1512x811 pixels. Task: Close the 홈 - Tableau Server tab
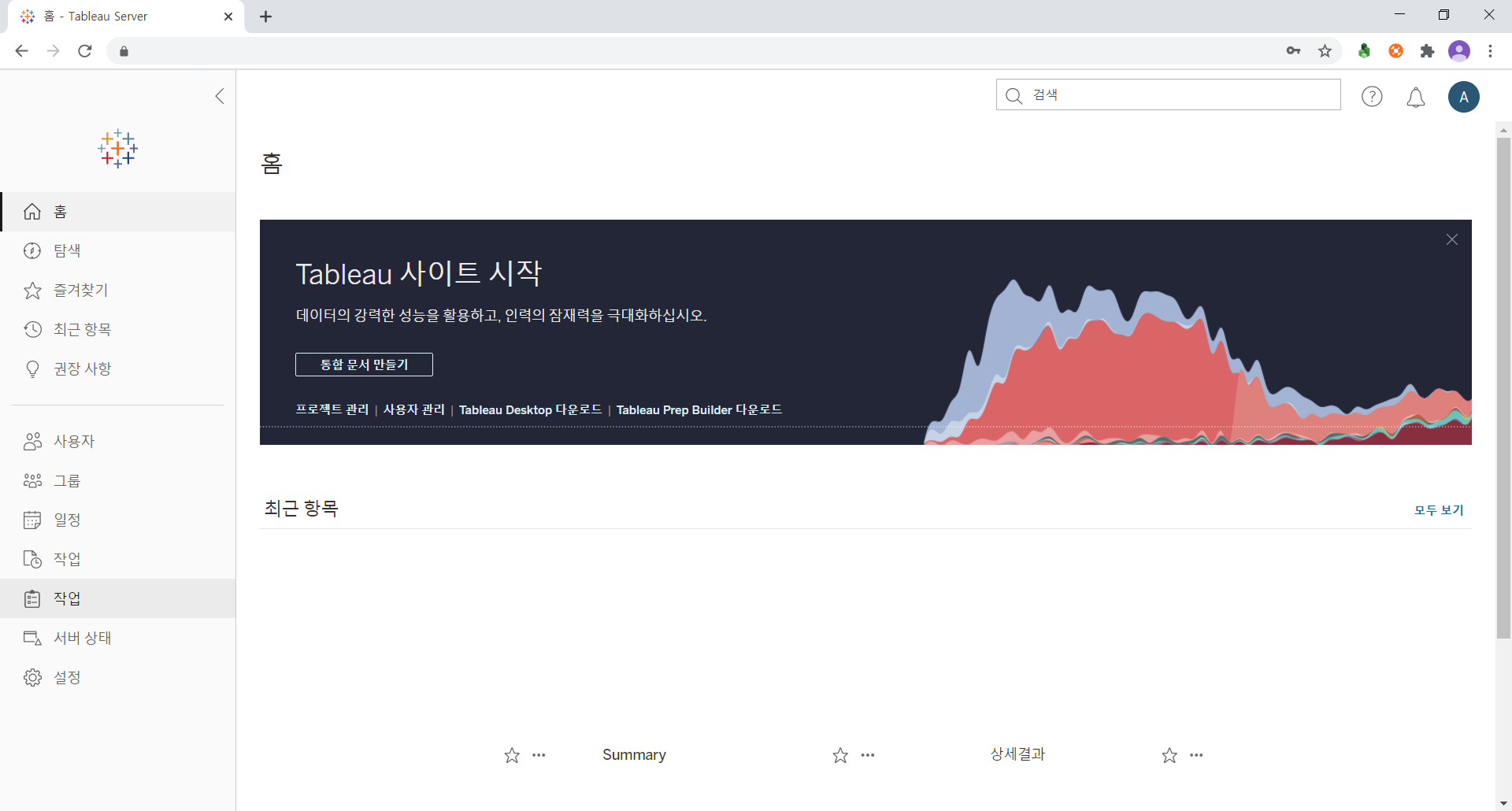pos(228,17)
